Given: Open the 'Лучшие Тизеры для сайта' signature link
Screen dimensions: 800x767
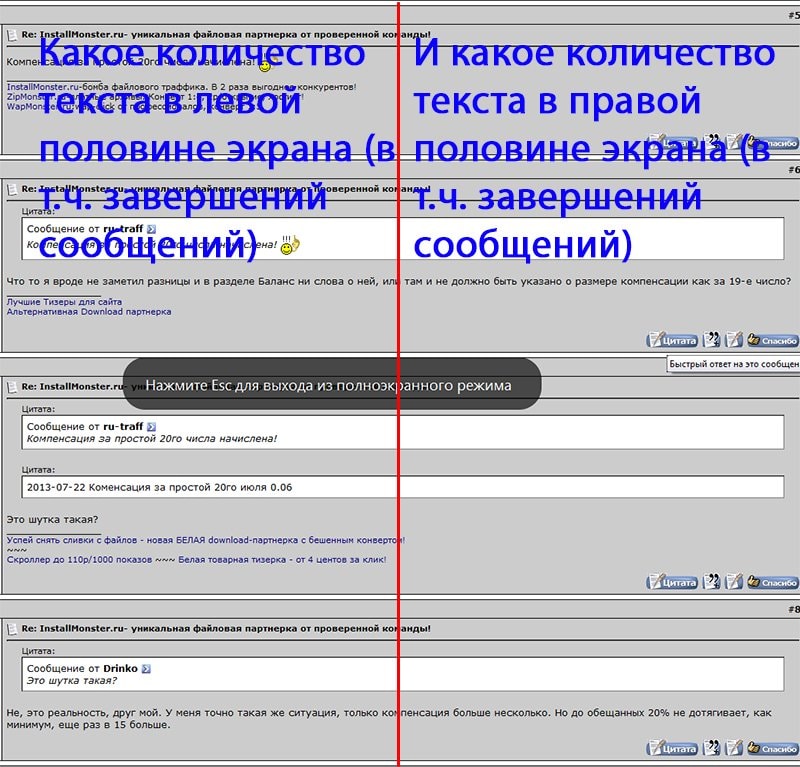Looking at the screenshot, I should pos(64,302).
